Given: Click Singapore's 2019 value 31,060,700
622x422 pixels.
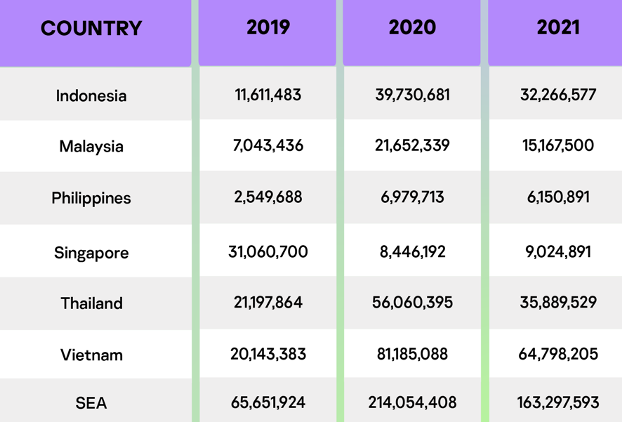Looking at the screenshot, I should click(268, 252).
